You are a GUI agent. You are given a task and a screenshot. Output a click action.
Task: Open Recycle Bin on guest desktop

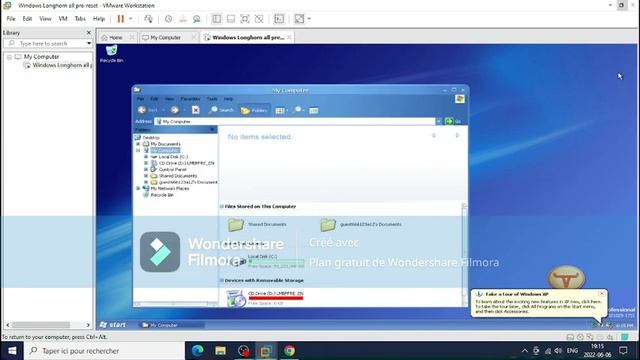[x=111, y=53]
